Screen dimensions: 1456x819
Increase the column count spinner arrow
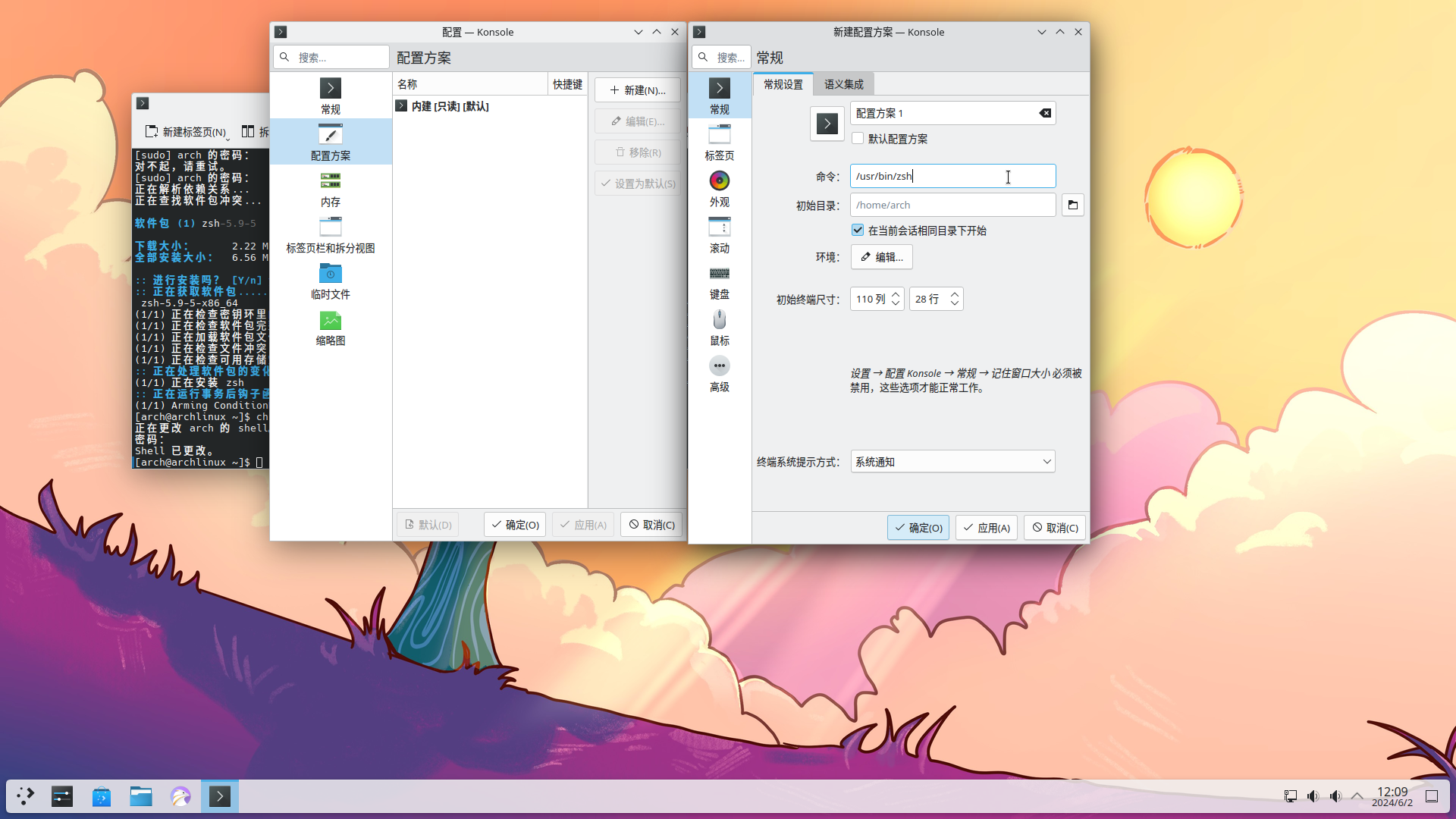pos(896,294)
